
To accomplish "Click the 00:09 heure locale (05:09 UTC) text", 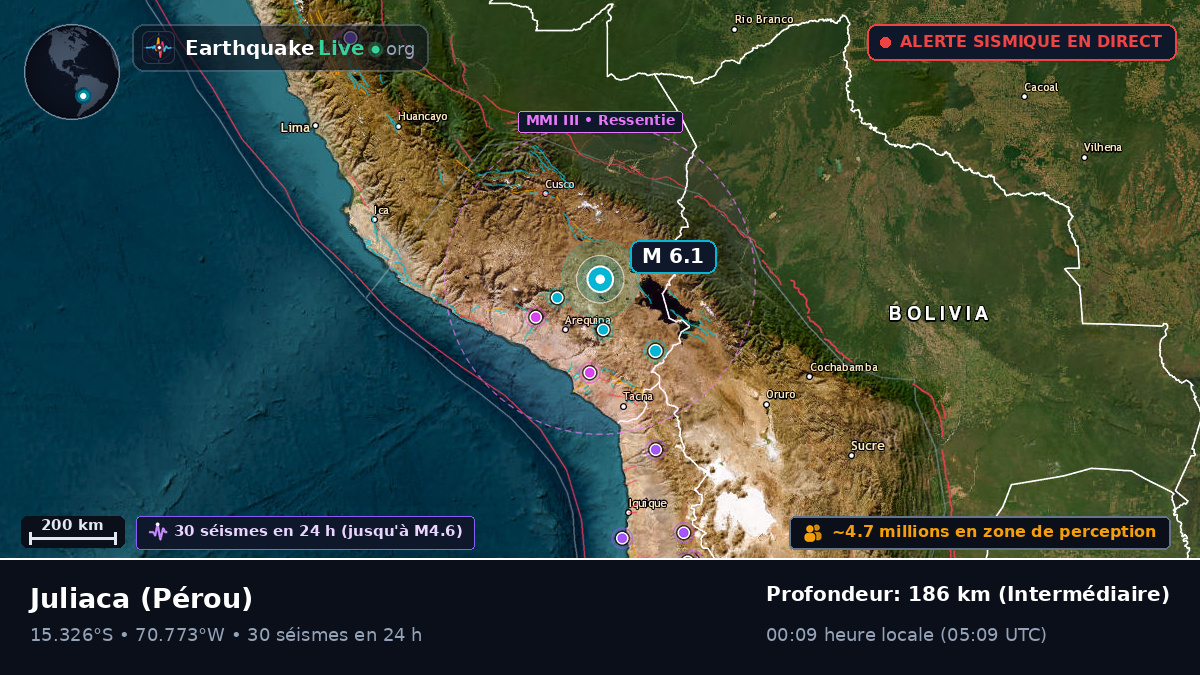I will pyautogui.click(x=906, y=635).
